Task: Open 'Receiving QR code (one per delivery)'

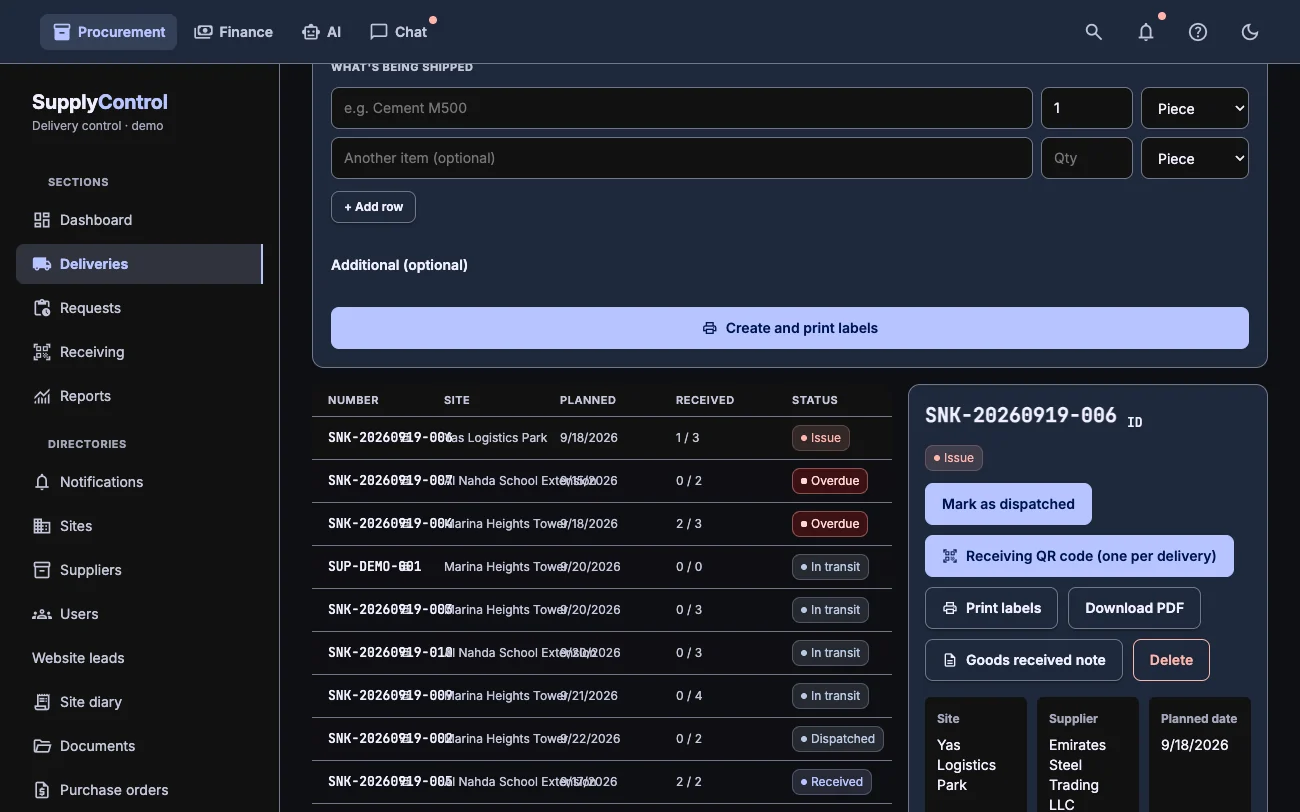Action: point(1079,556)
